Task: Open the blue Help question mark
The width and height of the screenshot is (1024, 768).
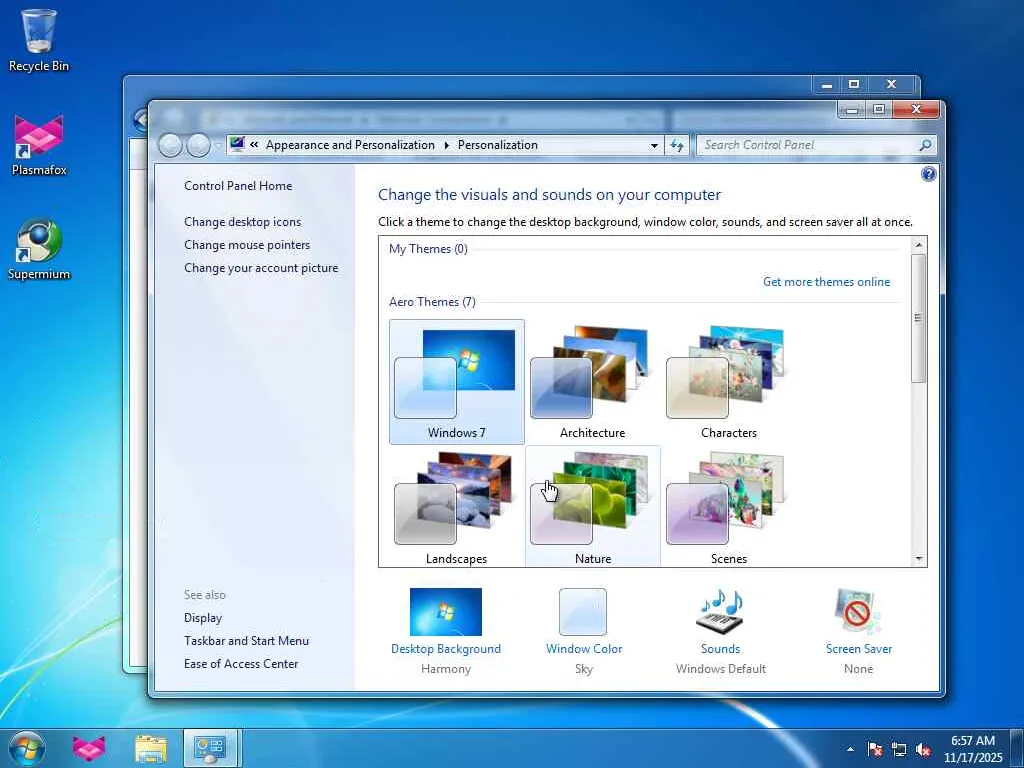Action: coord(928,174)
